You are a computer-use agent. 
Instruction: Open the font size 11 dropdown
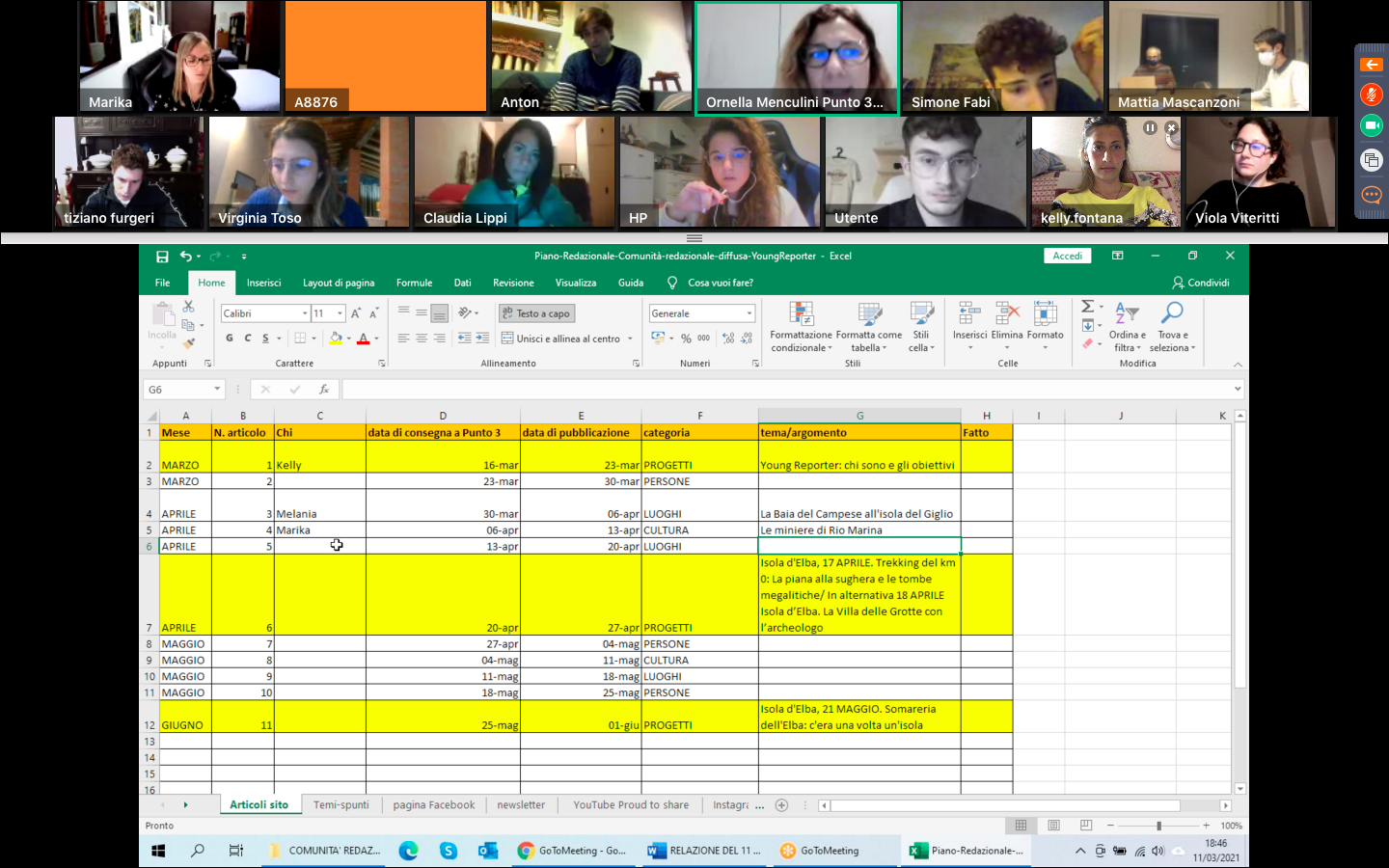[340, 313]
